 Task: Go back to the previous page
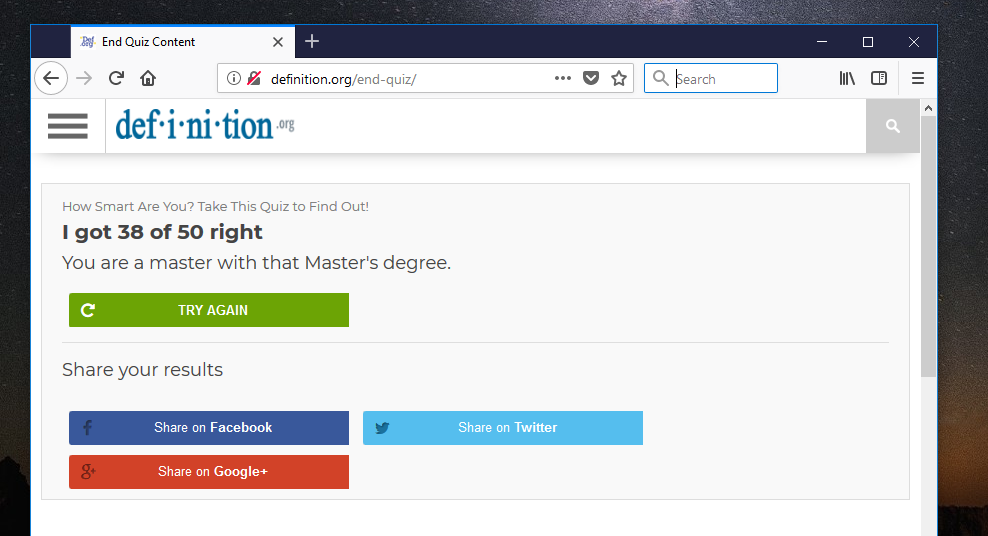(x=51, y=78)
